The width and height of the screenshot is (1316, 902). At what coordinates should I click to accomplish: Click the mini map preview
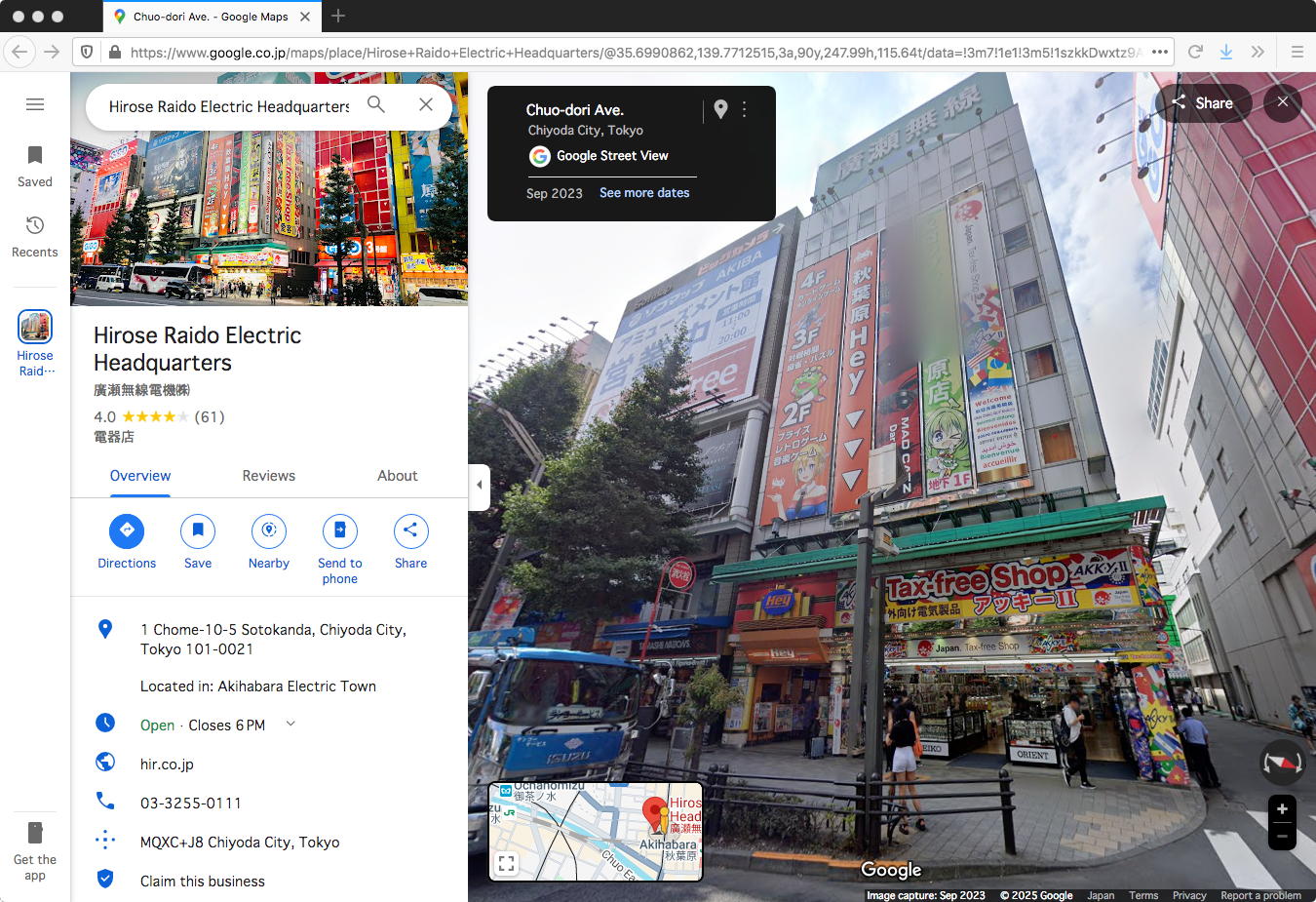(x=596, y=832)
